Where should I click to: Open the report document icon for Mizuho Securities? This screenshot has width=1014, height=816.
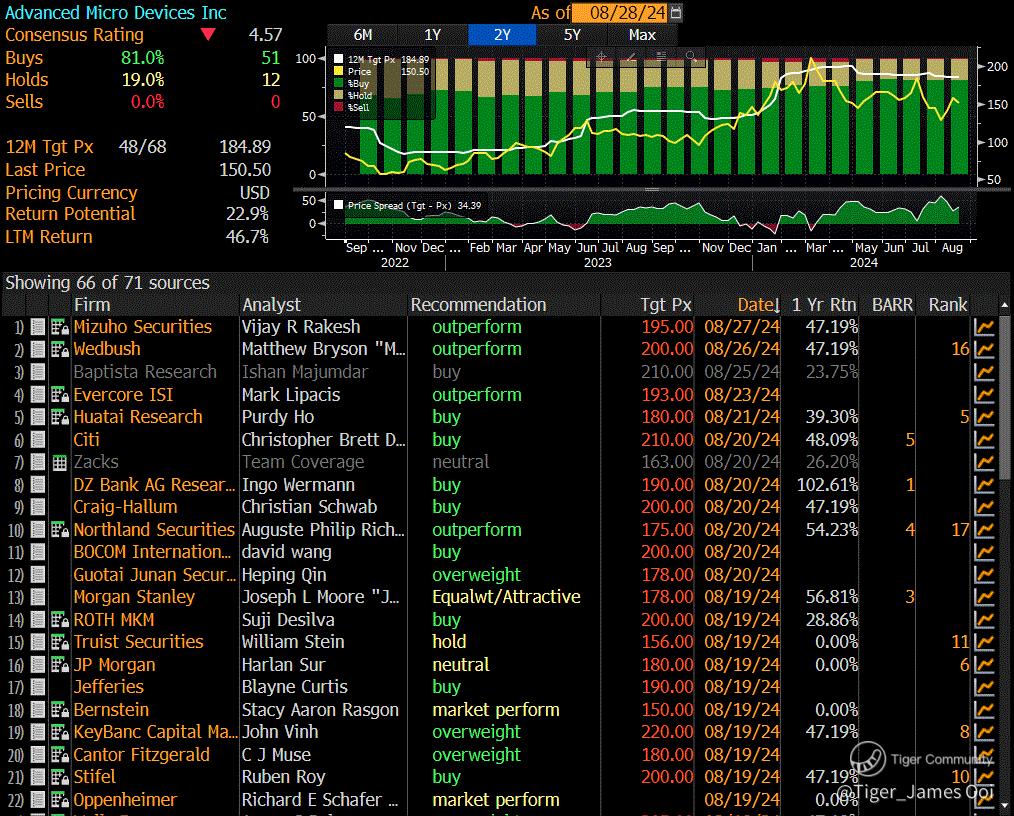38,327
